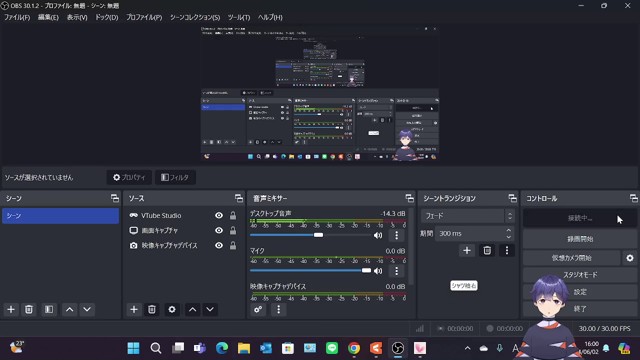Add transition with plus icon

467,250
